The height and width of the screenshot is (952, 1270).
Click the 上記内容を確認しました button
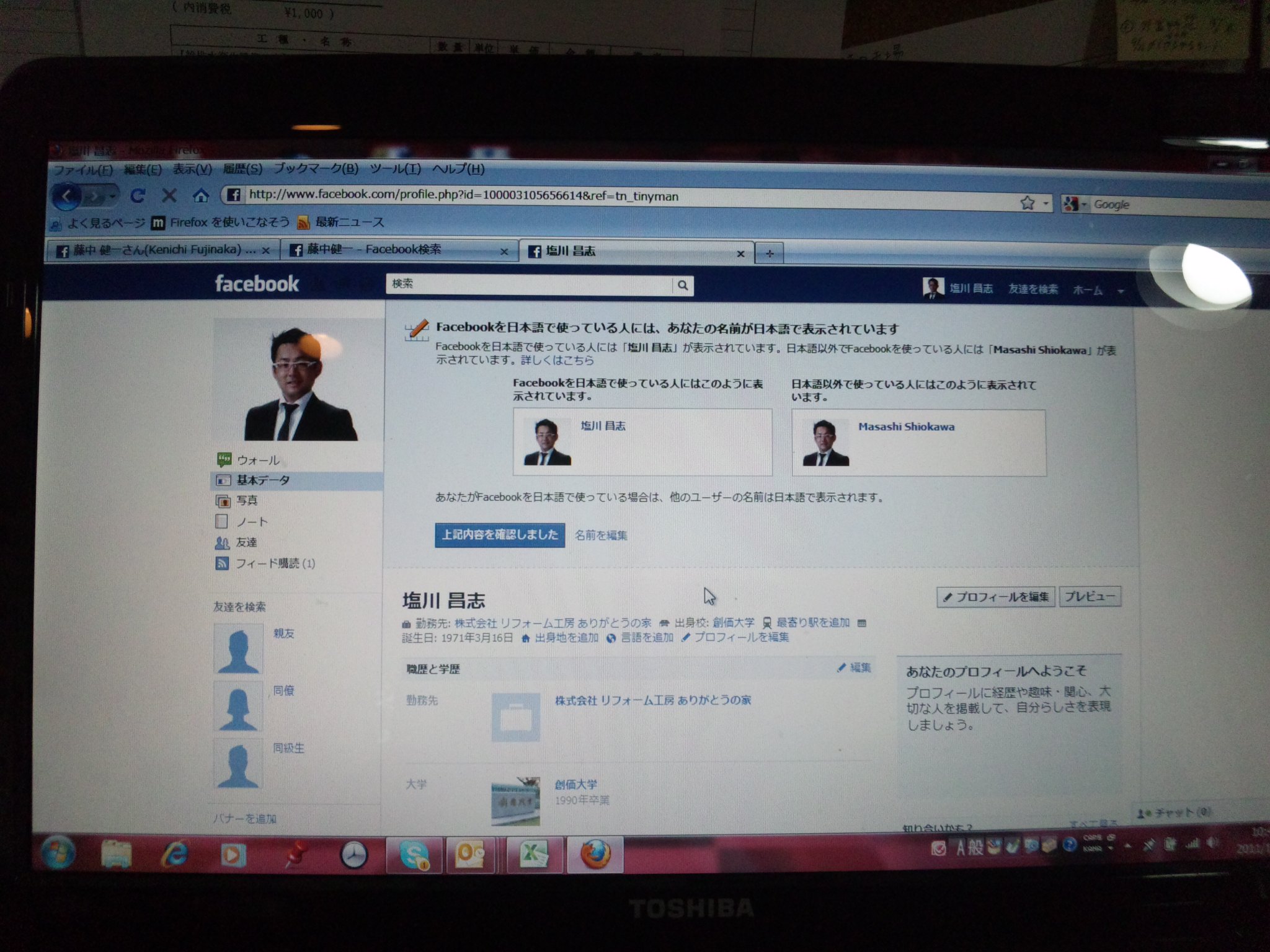tap(500, 535)
